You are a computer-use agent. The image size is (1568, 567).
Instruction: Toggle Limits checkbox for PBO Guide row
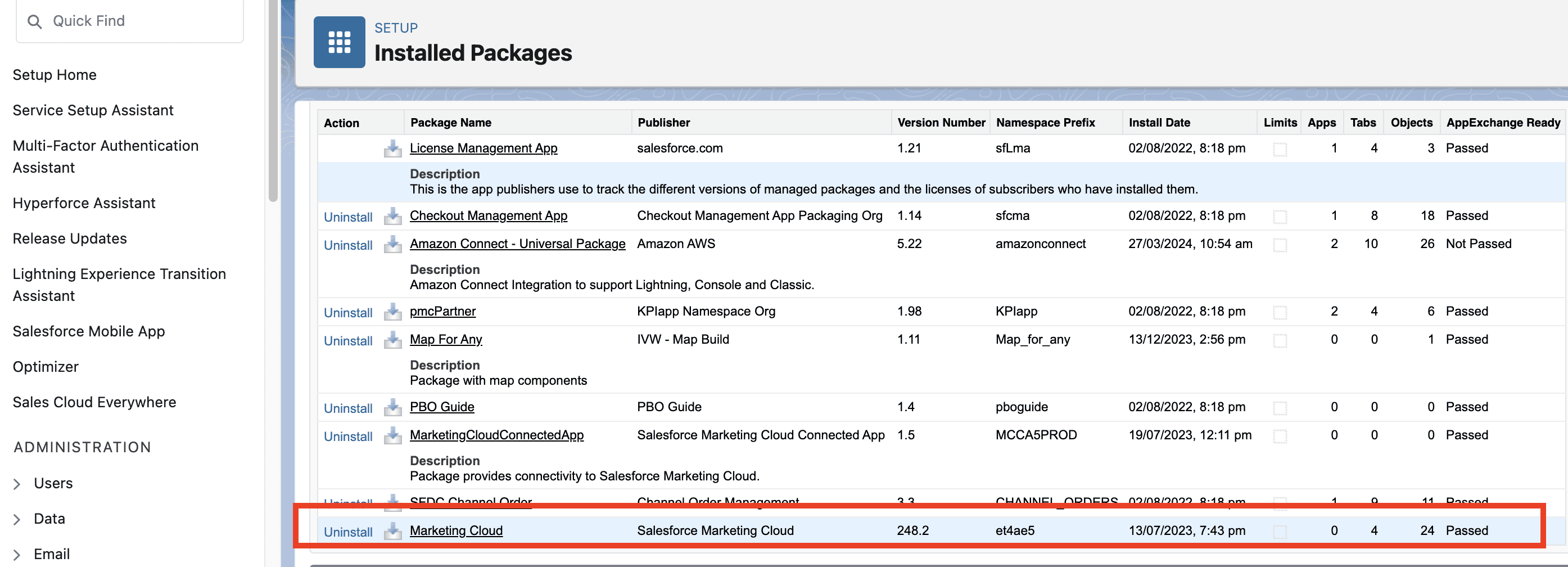tap(1280, 408)
